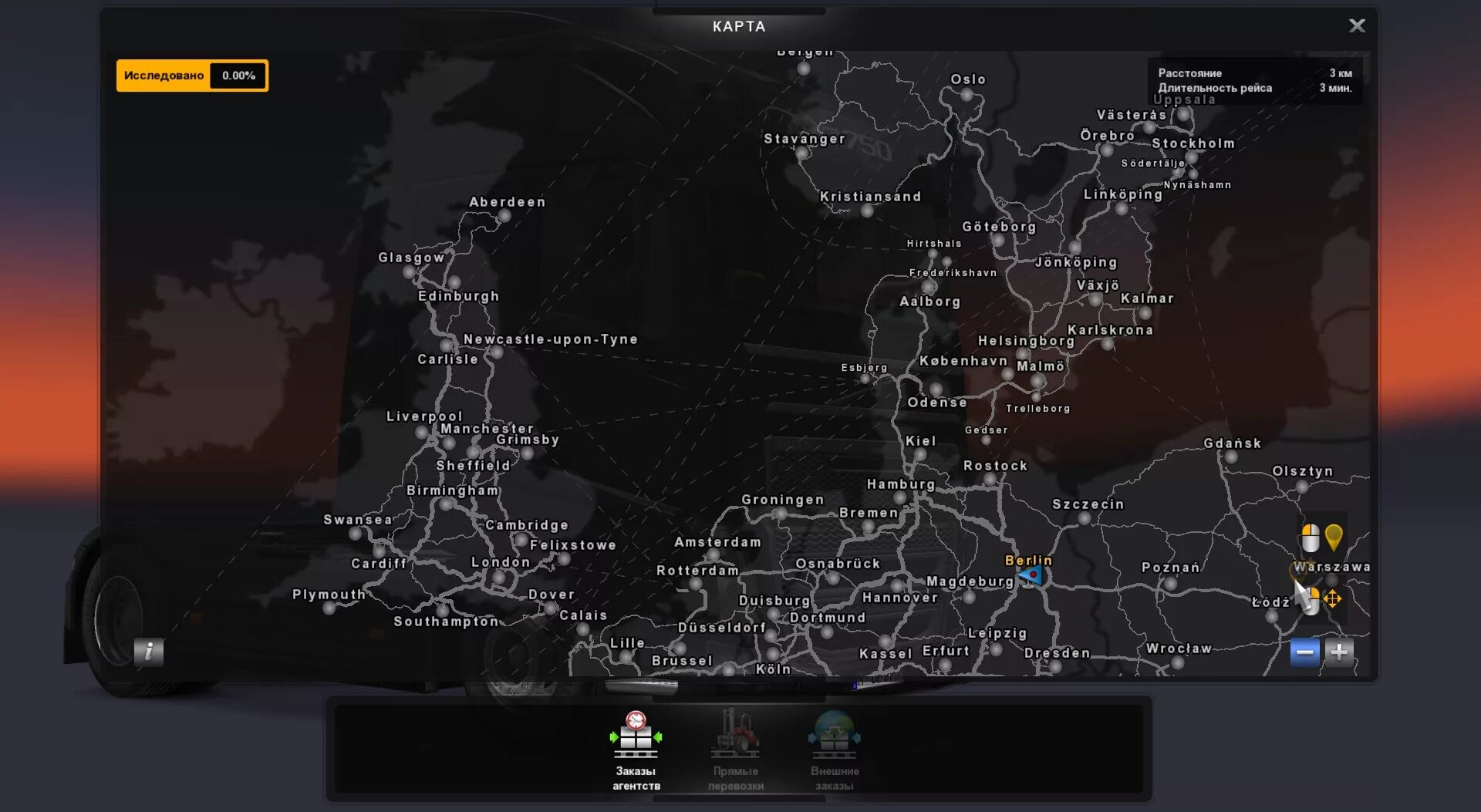Select the Szczecin city label
Screen dimensions: 1481x812
(x=1088, y=504)
